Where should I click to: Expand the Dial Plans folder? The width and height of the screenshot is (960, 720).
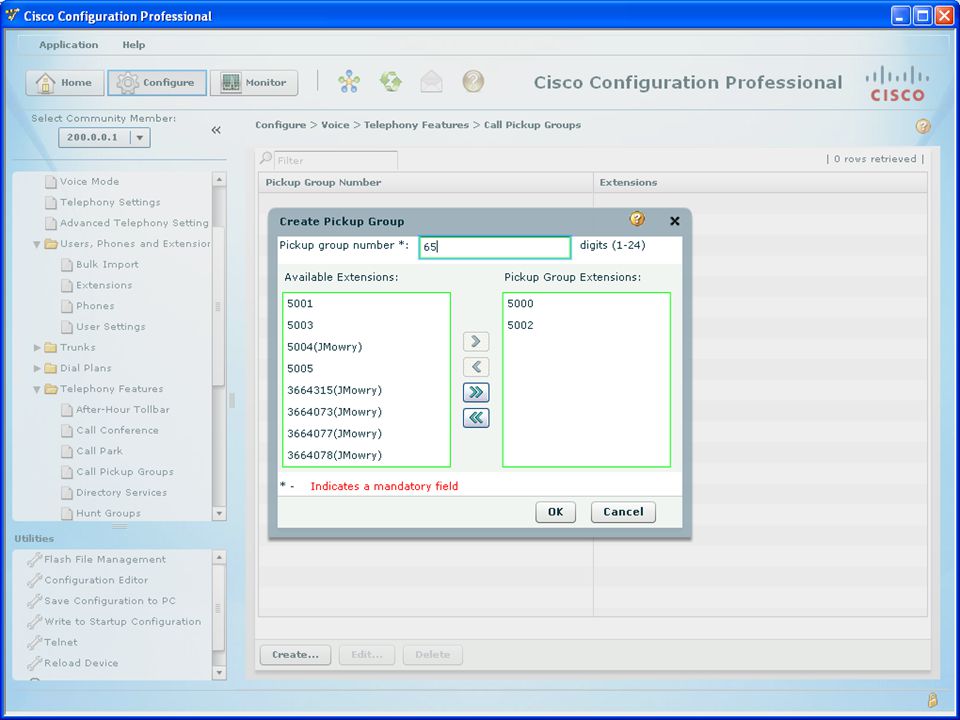[37, 369]
